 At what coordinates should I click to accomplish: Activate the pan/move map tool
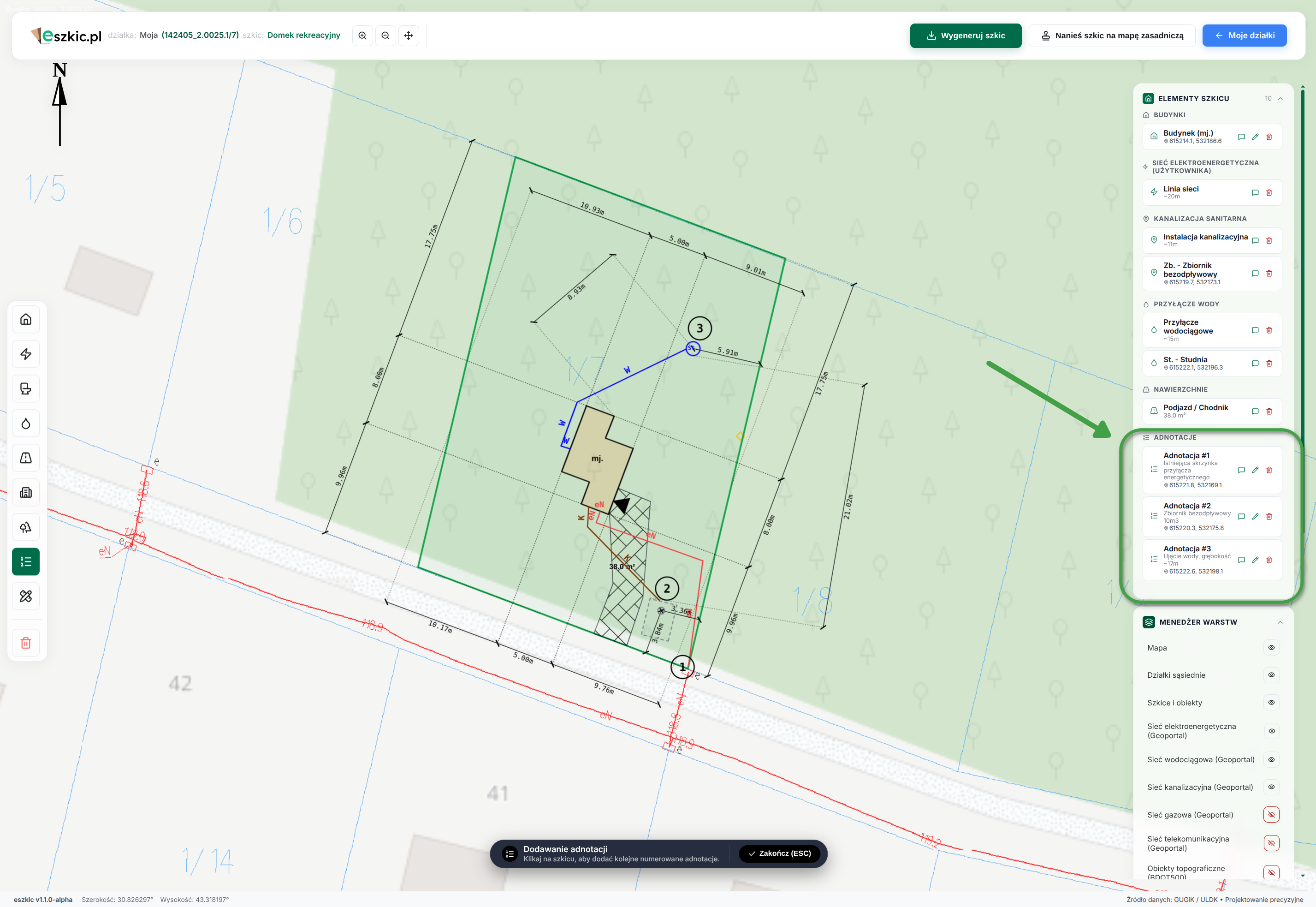point(409,35)
